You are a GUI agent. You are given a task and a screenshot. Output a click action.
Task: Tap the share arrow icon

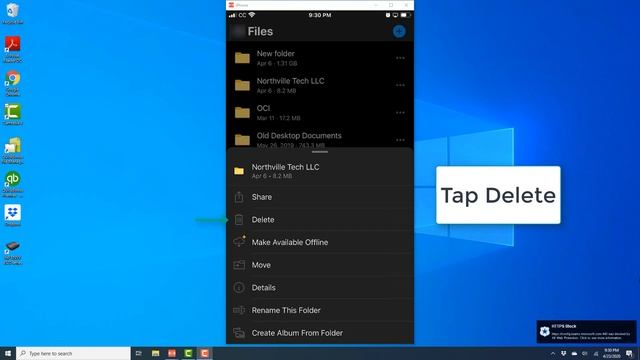pos(239,197)
